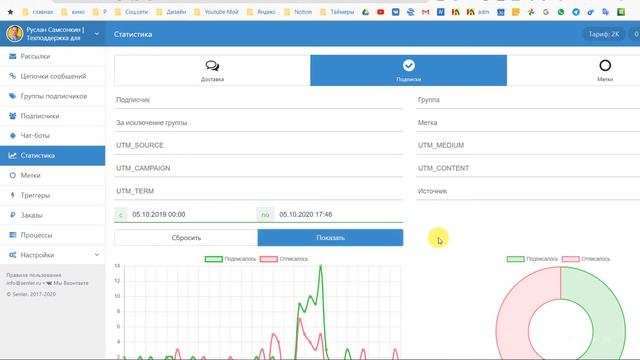Viewport: 640px width, 360px height.
Task: Click the end date field 05.10.2020 17:46
Action: (339, 214)
